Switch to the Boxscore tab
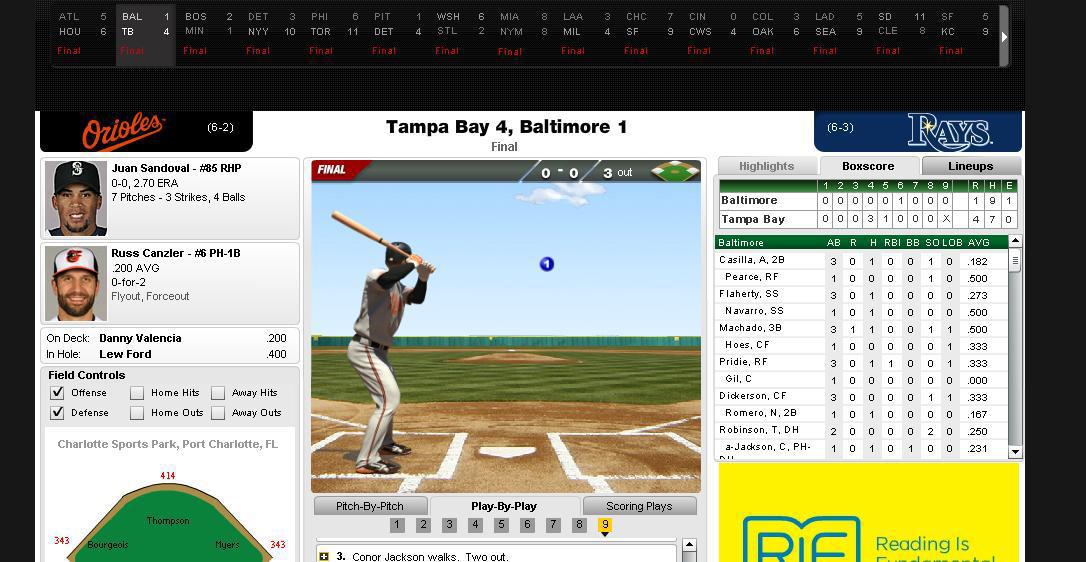The height and width of the screenshot is (562, 1086). (868, 166)
